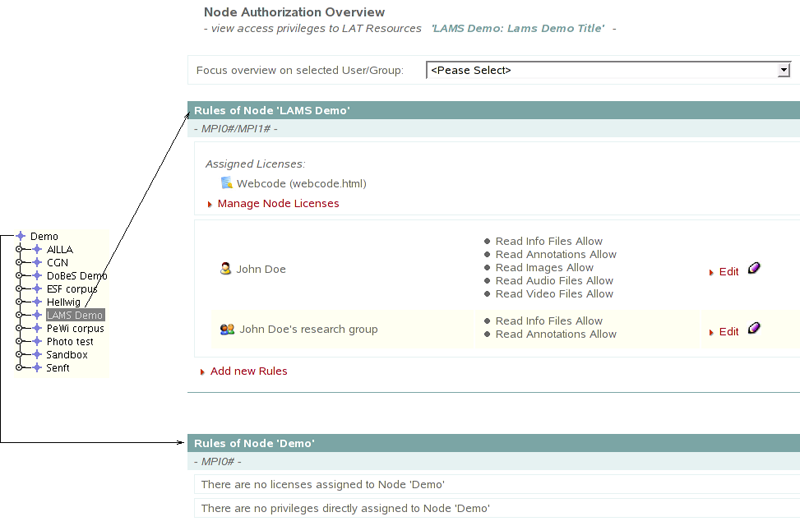Screen dimensions: 800x526
Task: Click the eraser icon in John Doe's row
Action: [x=754, y=268]
